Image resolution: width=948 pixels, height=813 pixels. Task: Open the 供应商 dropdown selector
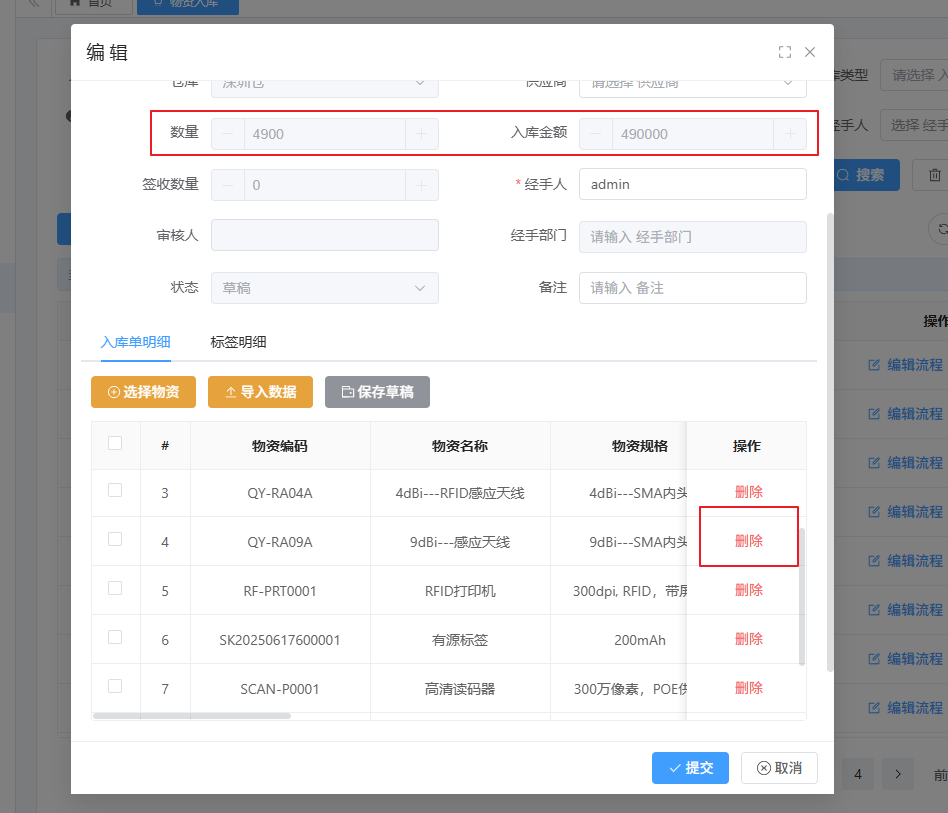(x=692, y=83)
